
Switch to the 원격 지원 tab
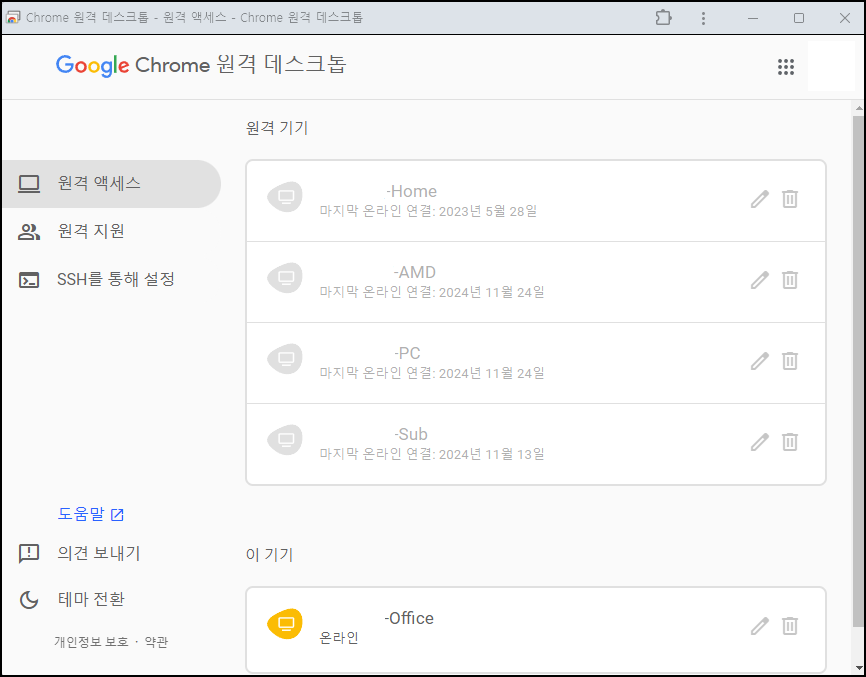(x=111, y=232)
